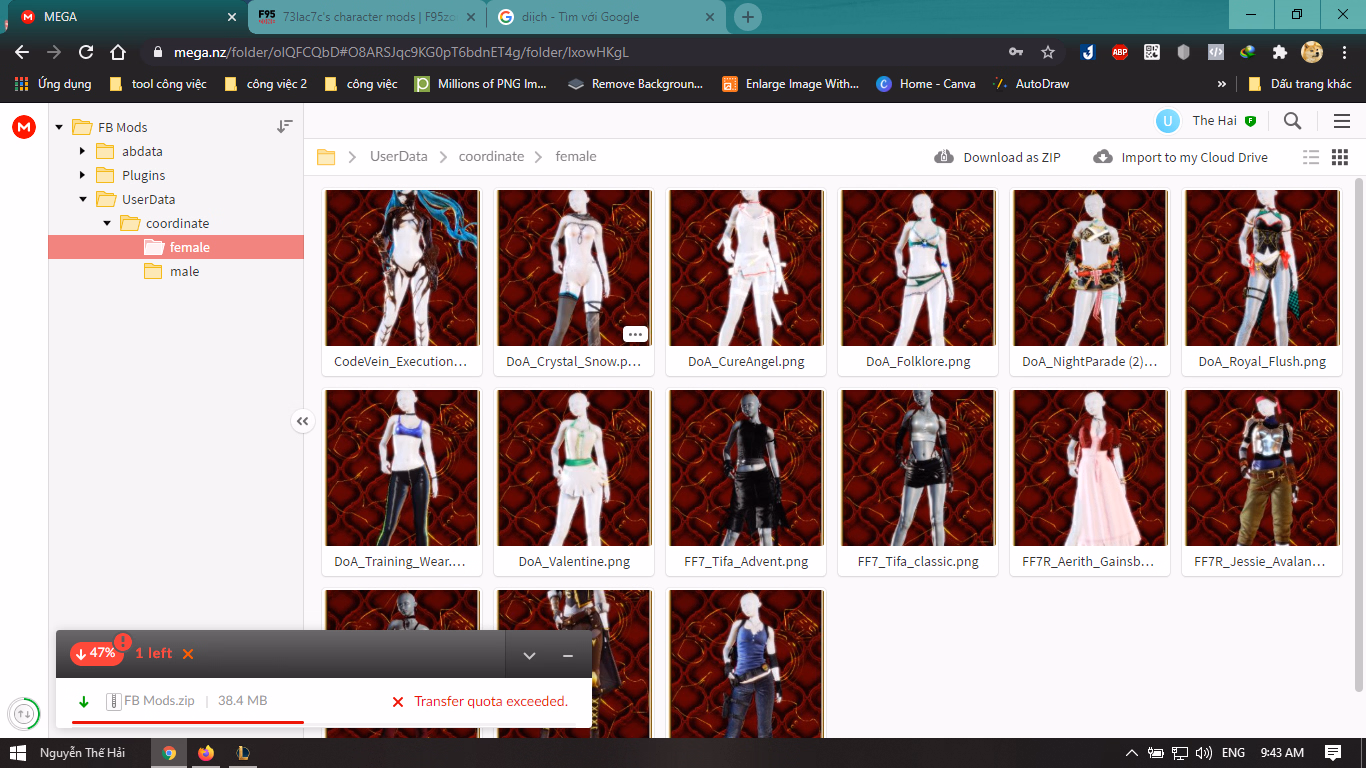Open the FF7_Tifa_Advent.png thumbnail
1366x768 pixels.
tap(745, 467)
